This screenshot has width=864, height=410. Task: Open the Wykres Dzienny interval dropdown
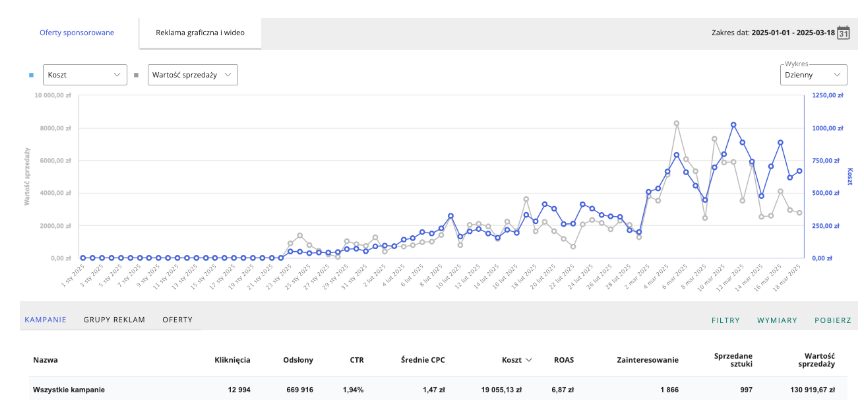(811, 74)
